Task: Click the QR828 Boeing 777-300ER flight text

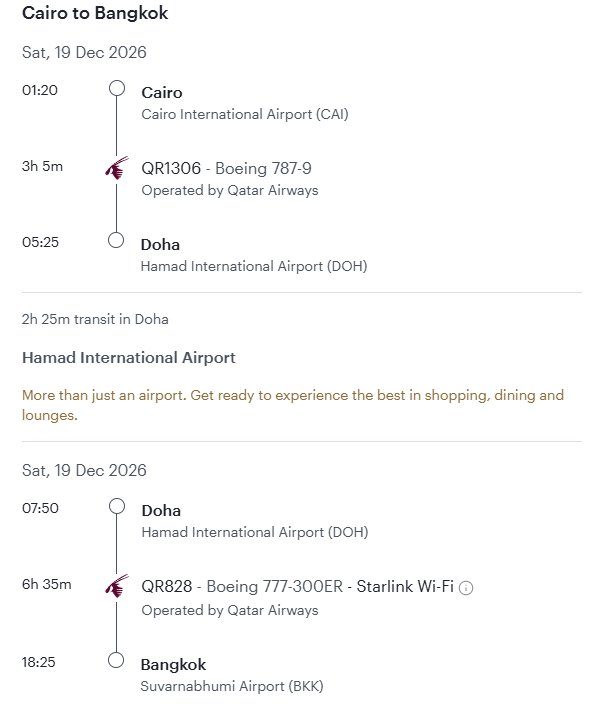Action: click(242, 586)
